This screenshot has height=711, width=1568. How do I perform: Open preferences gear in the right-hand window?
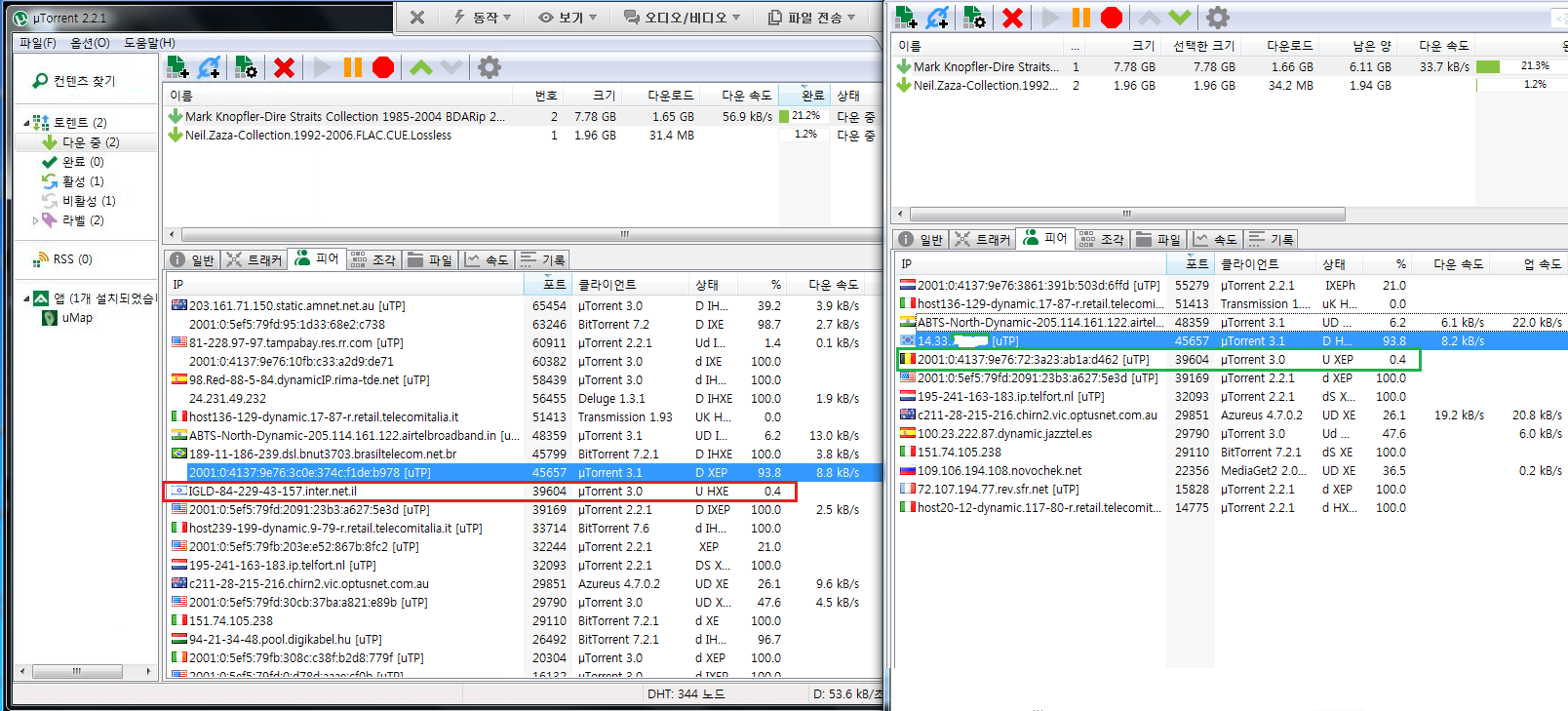pos(1218,17)
